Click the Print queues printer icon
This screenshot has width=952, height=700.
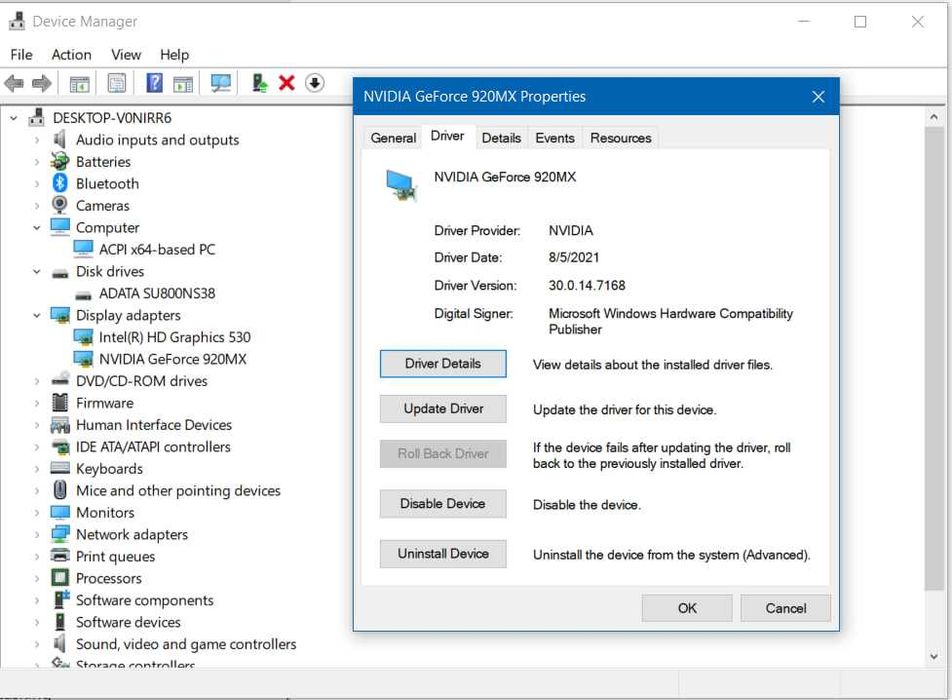(60, 556)
